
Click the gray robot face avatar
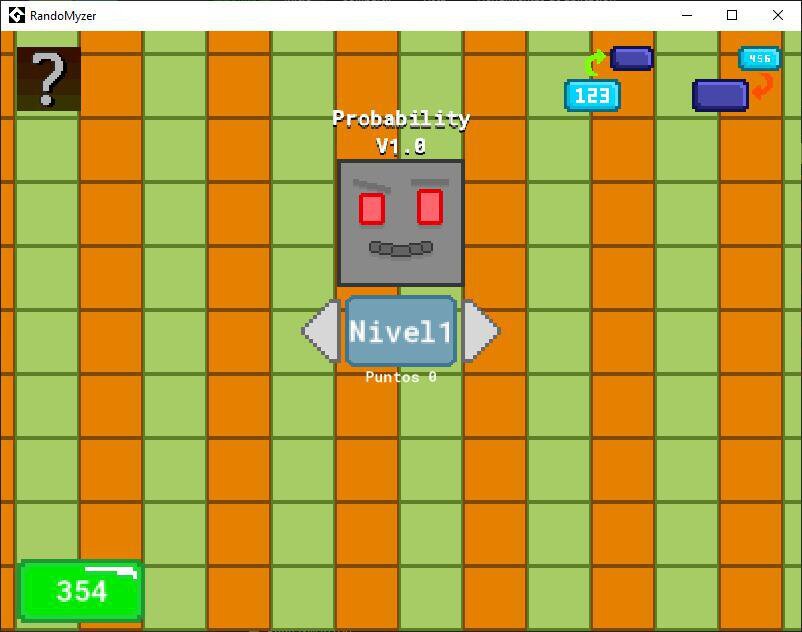tap(400, 222)
